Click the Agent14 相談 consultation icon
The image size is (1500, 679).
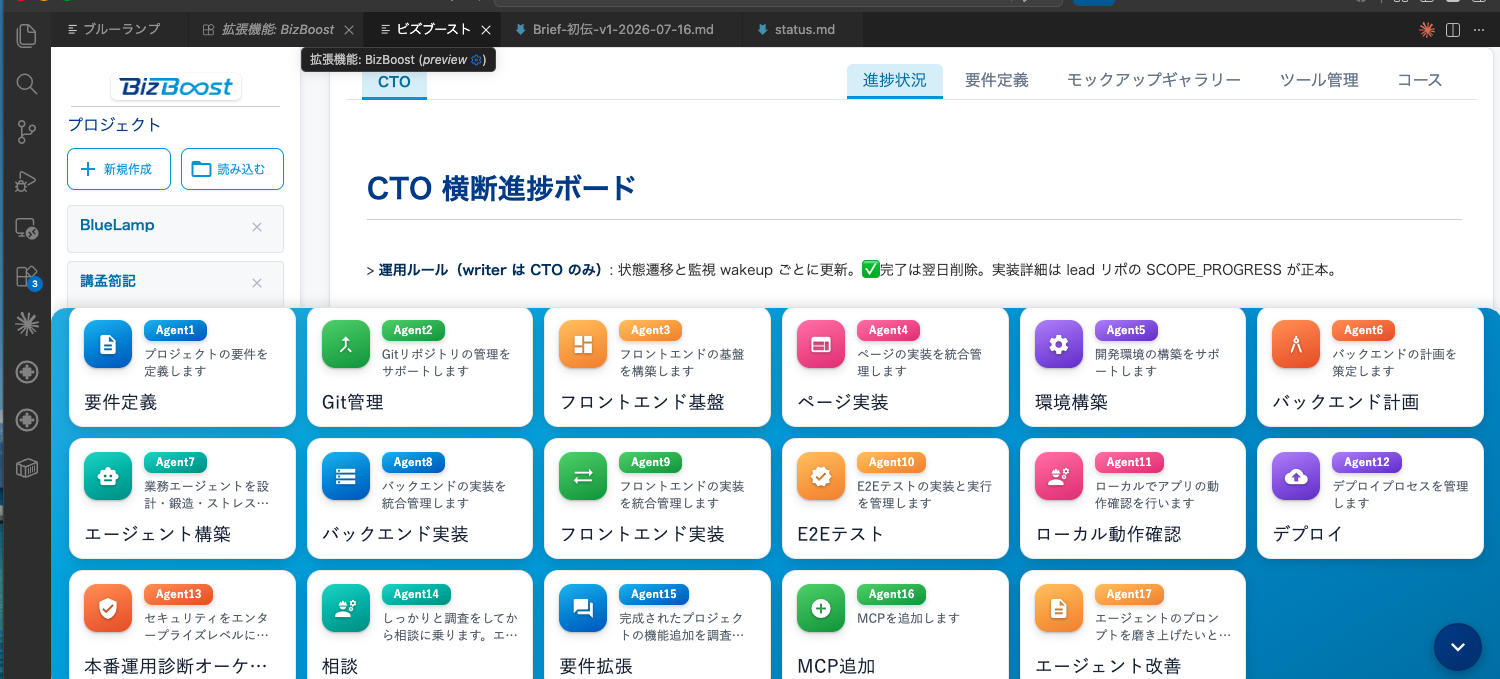(346, 608)
